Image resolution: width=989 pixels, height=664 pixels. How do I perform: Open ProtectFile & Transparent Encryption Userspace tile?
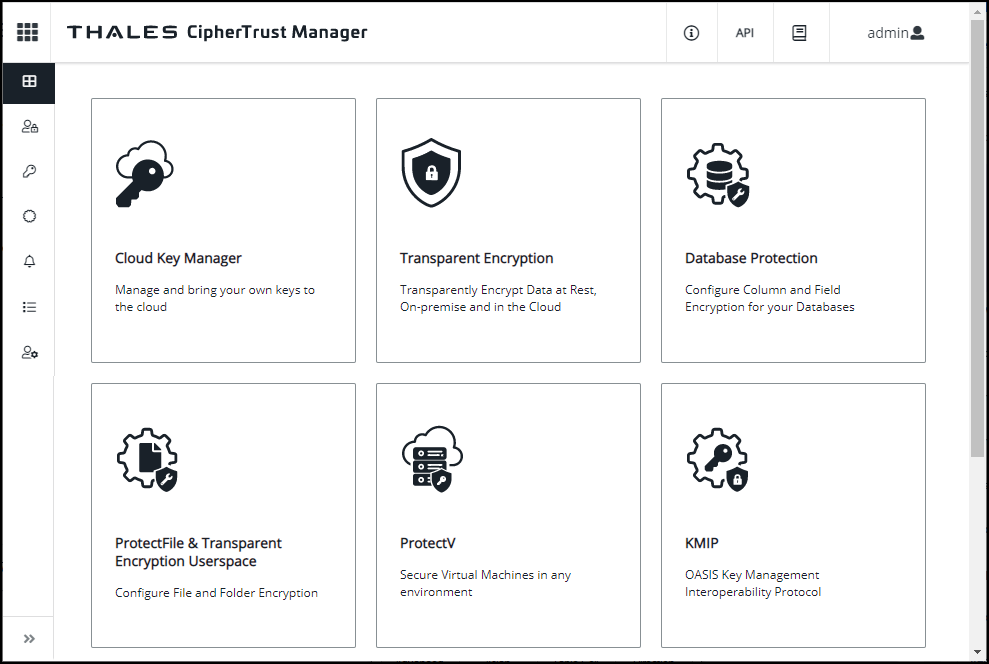click(x=223, y=515)
